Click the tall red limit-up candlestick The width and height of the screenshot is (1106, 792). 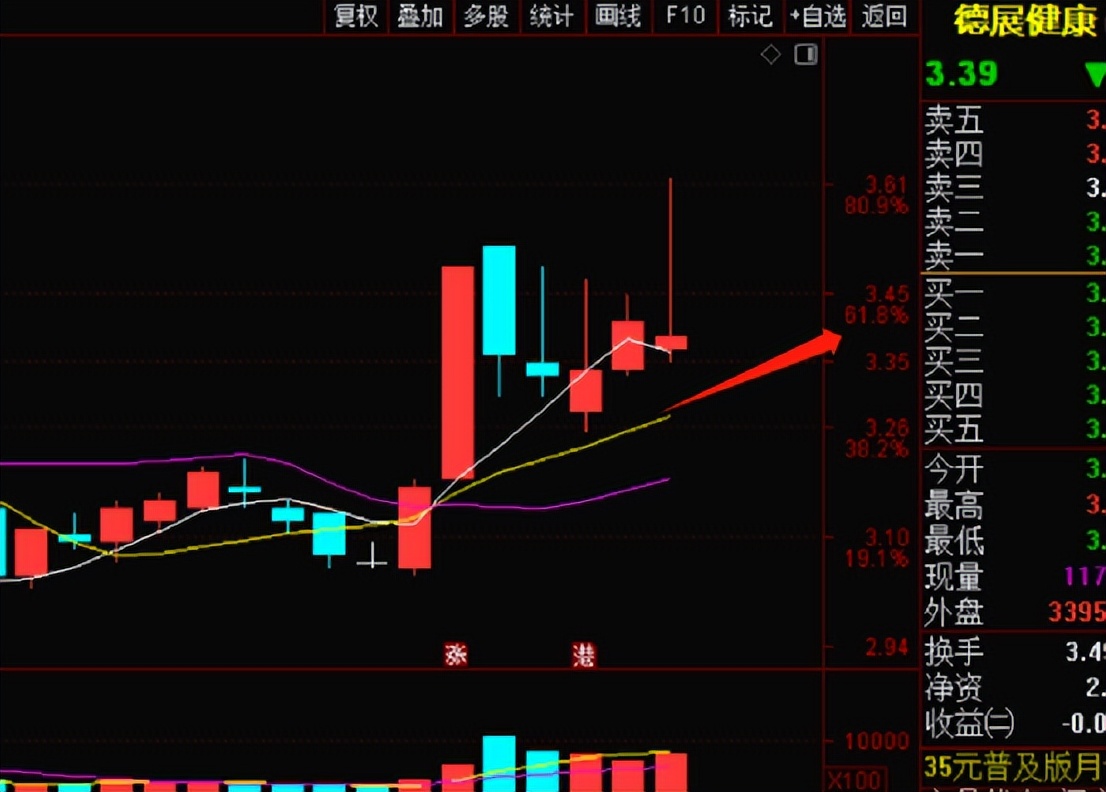click(x=458, y=372)
